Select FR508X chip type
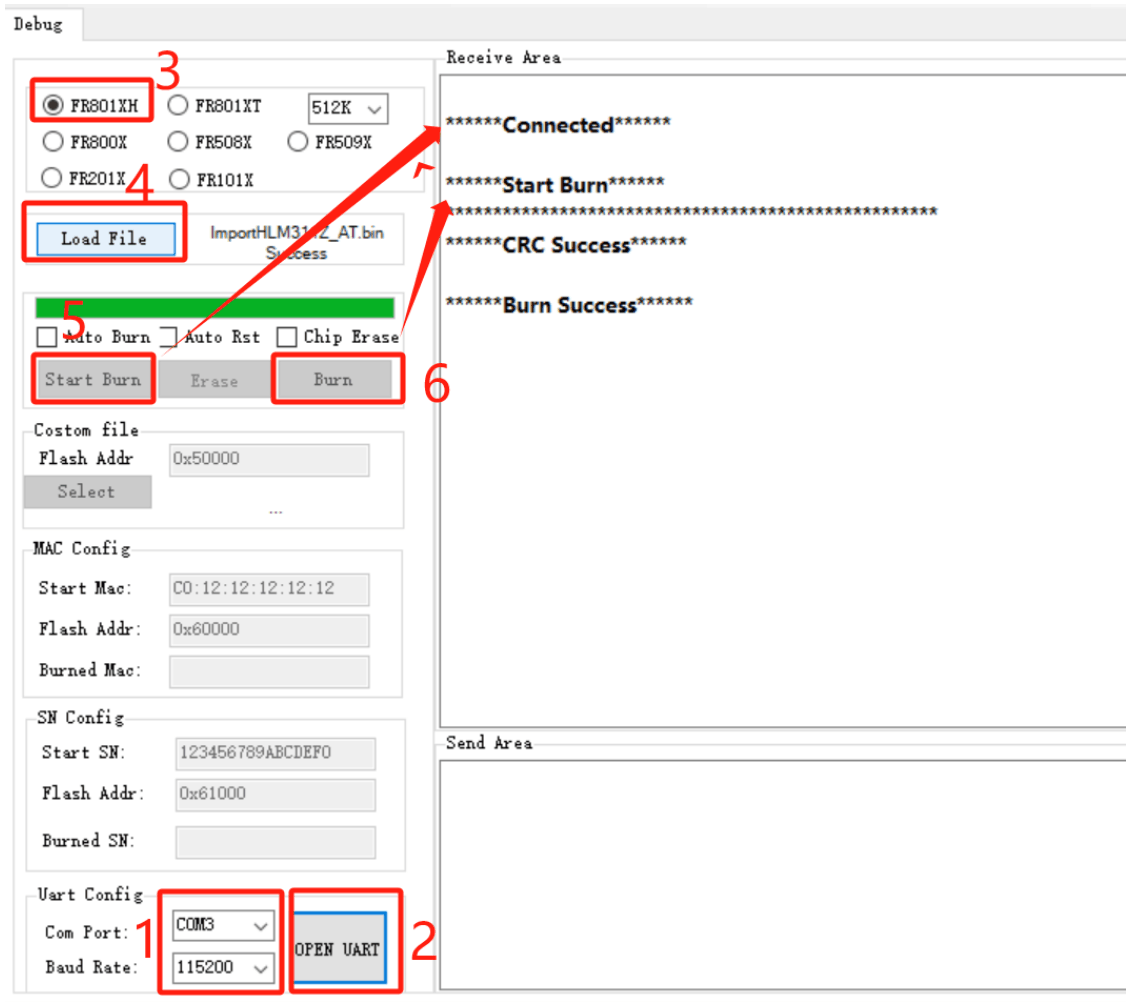The height and width of the screenshot is (1002, 1126). [178, 142]
